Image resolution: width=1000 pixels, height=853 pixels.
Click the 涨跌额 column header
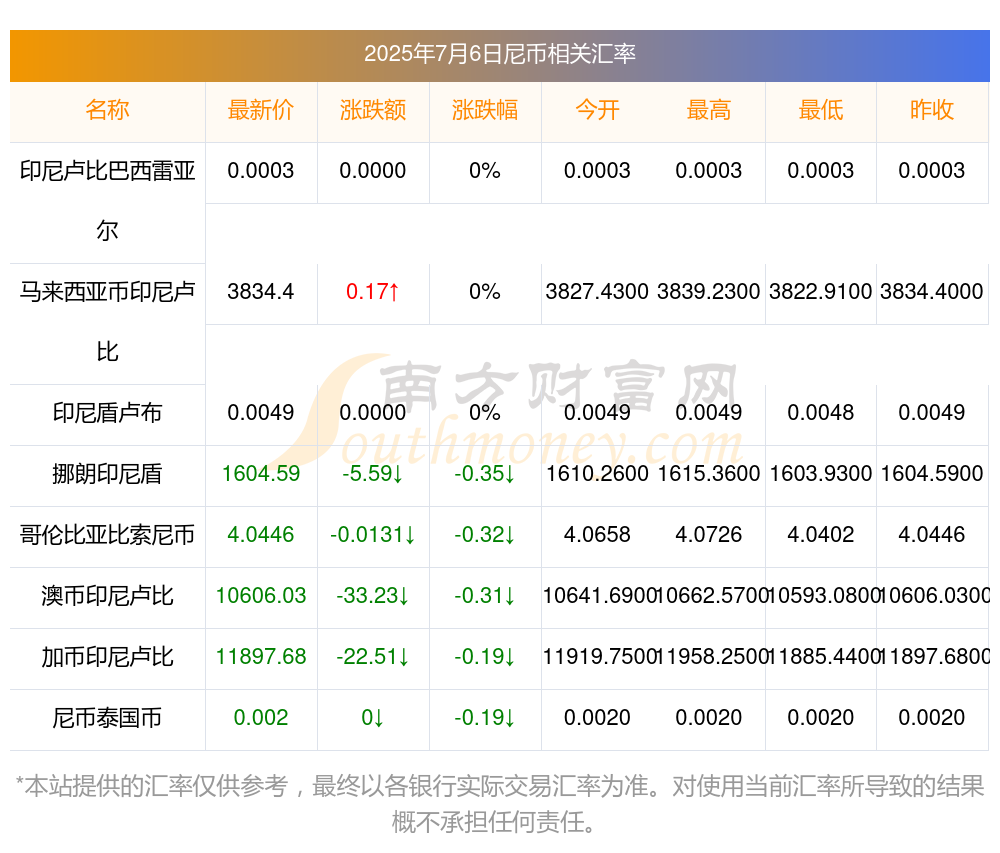(372, 110)
